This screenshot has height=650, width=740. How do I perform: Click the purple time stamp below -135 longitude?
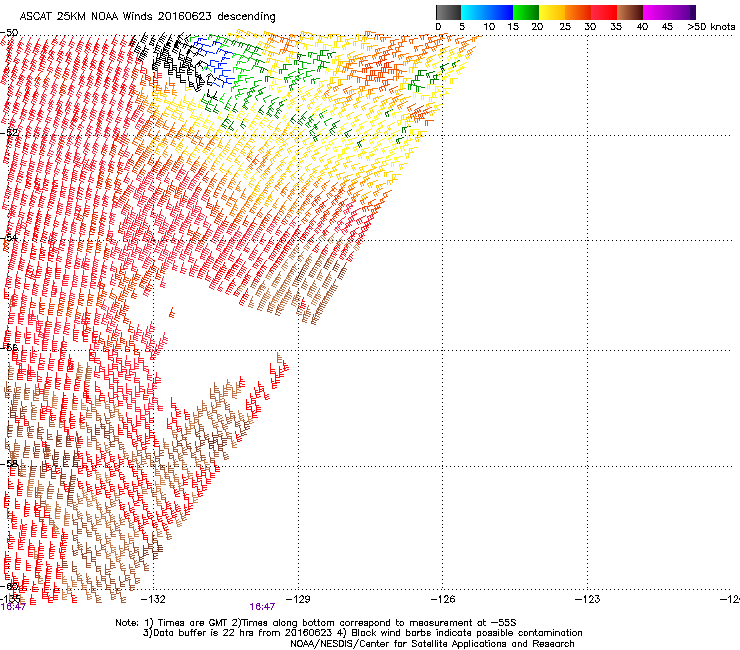[x=13, y=607]
